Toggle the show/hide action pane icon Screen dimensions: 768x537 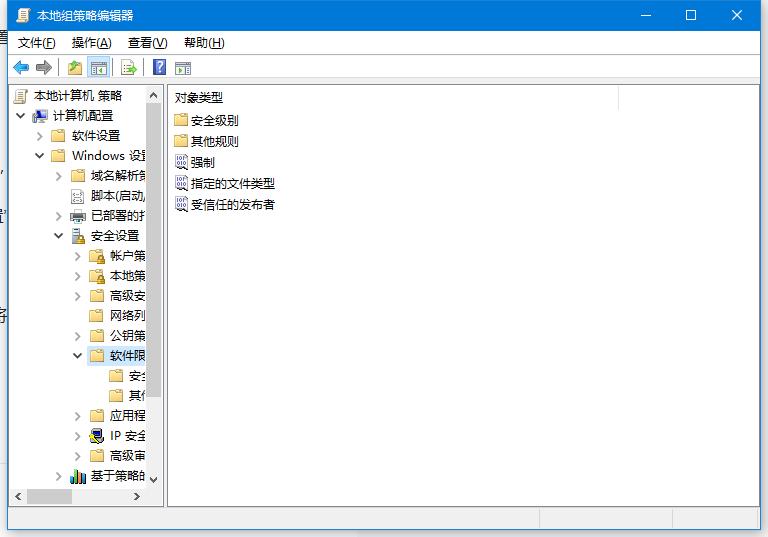point(183,68)
